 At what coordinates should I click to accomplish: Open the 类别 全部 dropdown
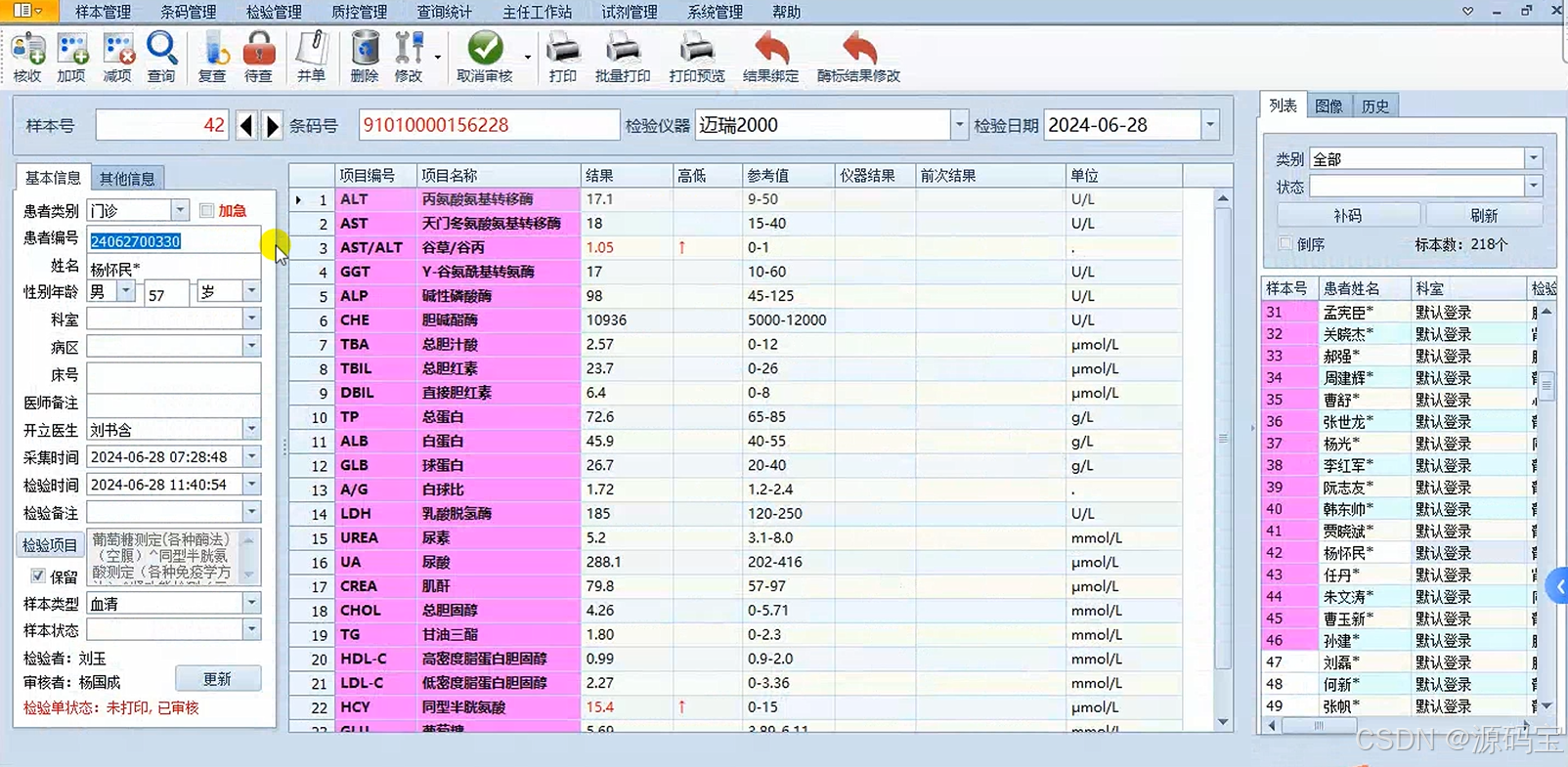[1533, 158]
